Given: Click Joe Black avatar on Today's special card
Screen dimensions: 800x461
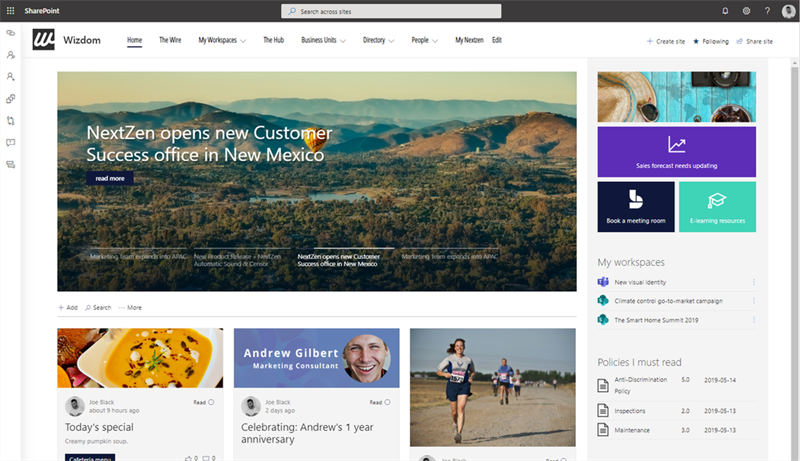Looking at the screenshot, I should pyautogui.click(x=75, y=406).
